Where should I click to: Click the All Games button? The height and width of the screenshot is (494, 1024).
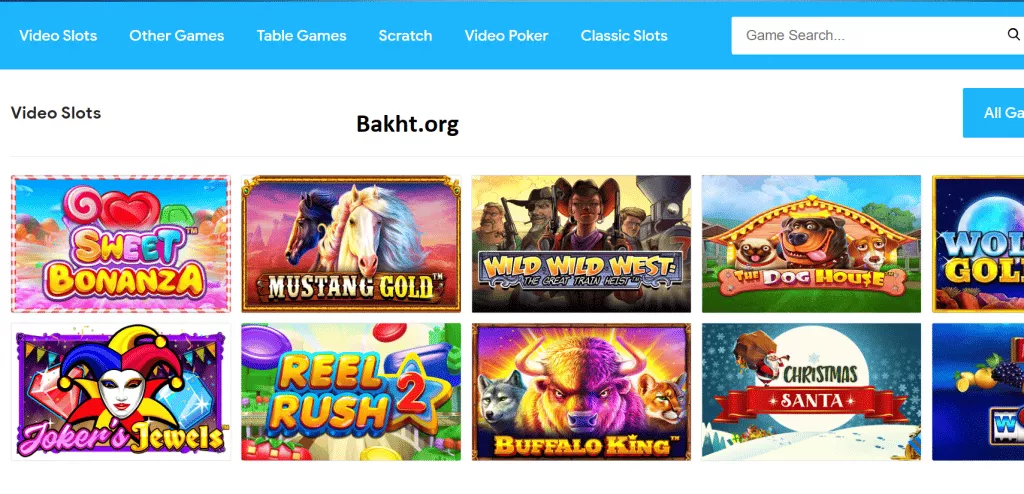tap(993, 113)
